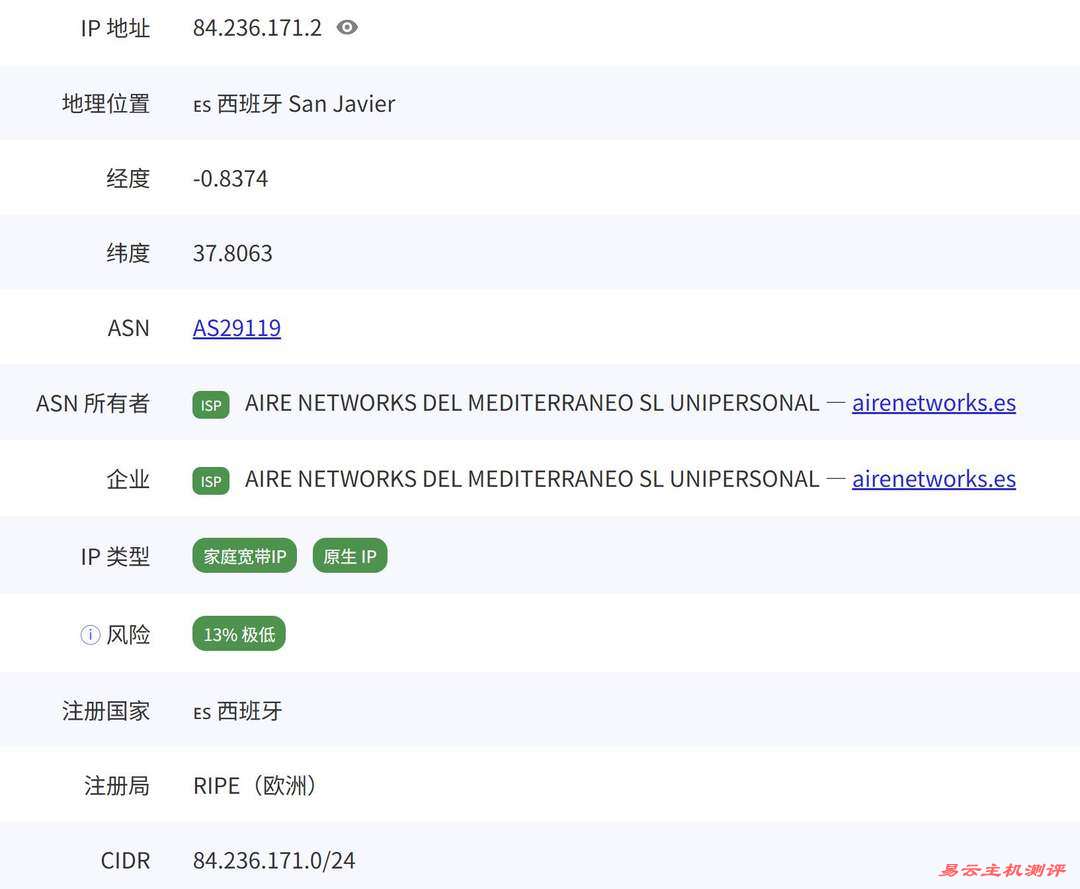This screenshot has height=889, width=1080.
Task: Open the AS29119 link
Action: (236, 327)
